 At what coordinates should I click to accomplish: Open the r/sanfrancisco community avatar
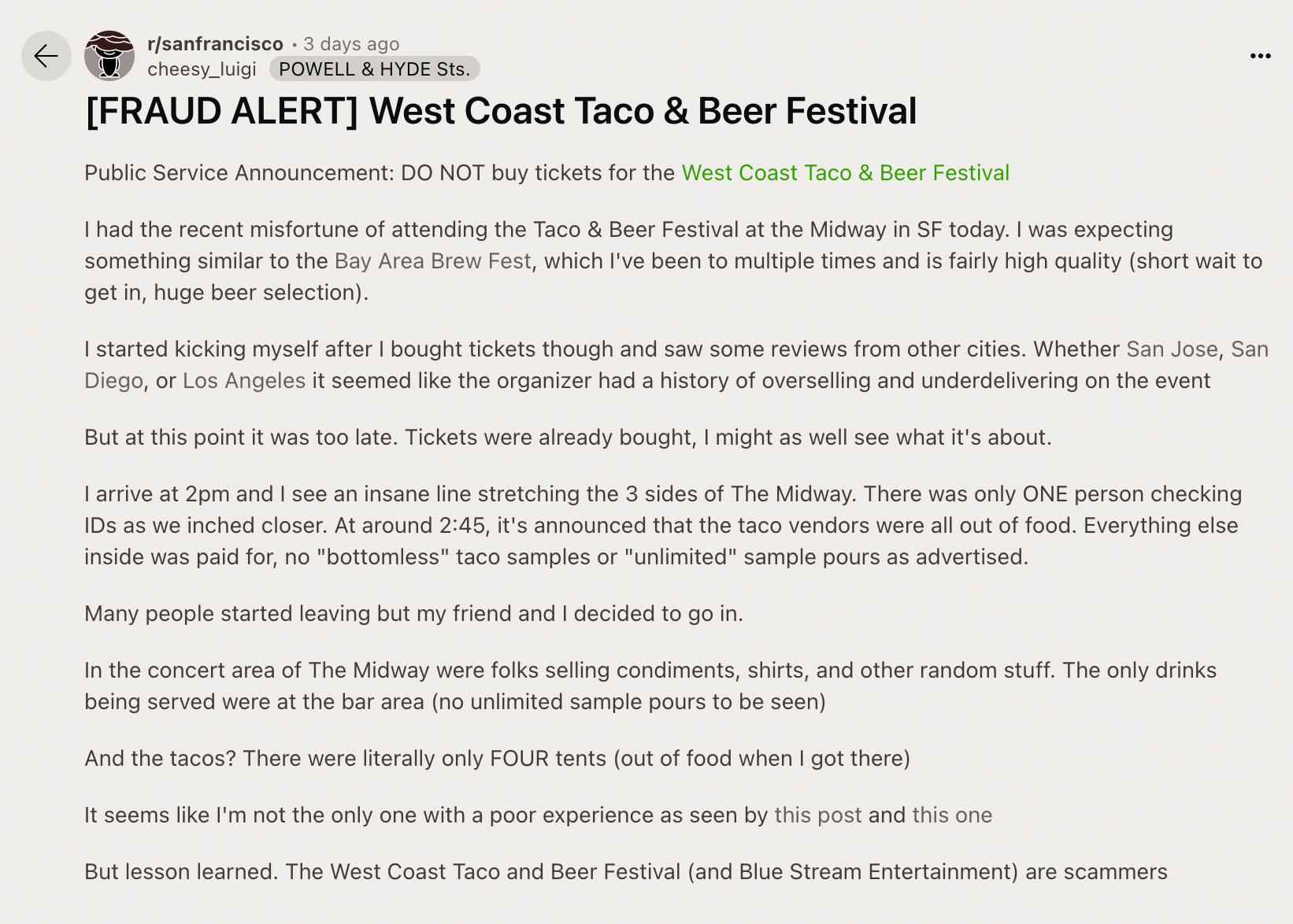coord(109,56)
